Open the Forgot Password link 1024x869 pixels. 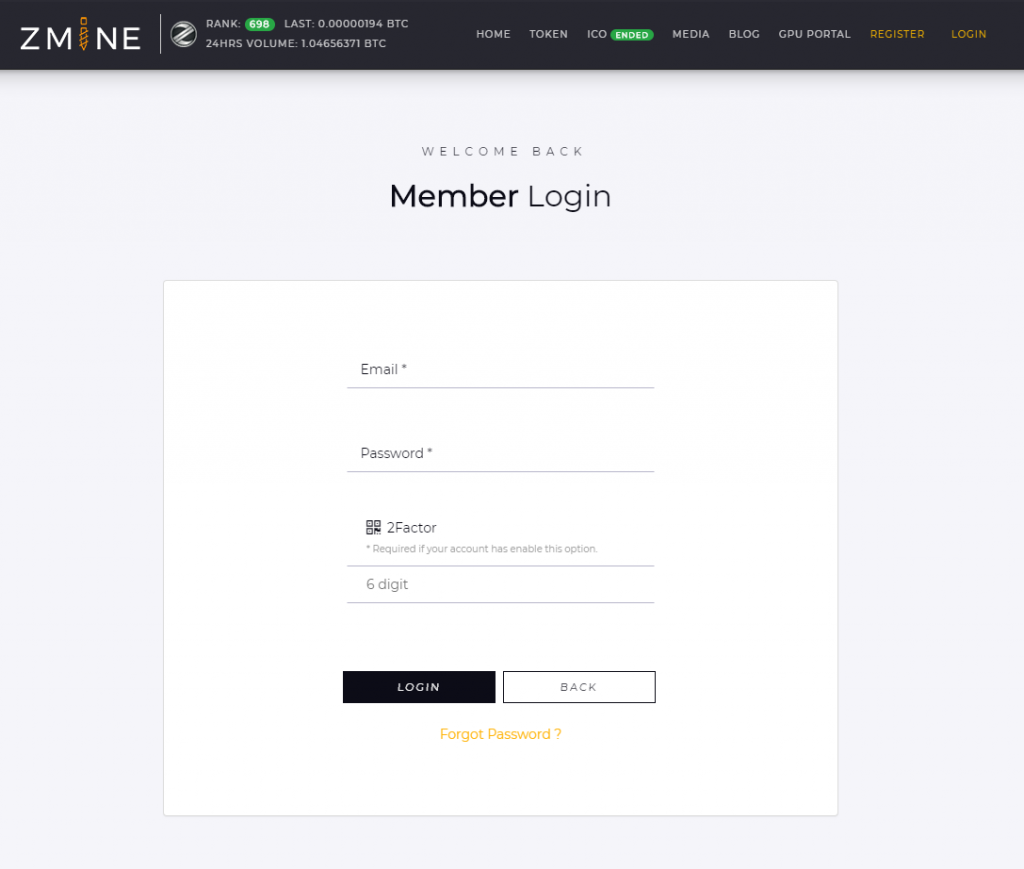(x=500, y=734)
